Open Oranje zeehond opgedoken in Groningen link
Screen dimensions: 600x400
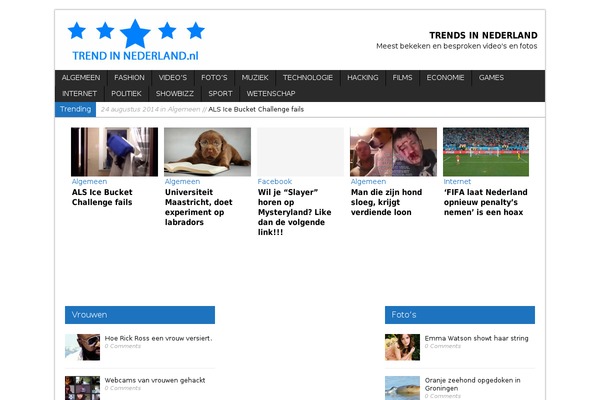pos(473,384)
